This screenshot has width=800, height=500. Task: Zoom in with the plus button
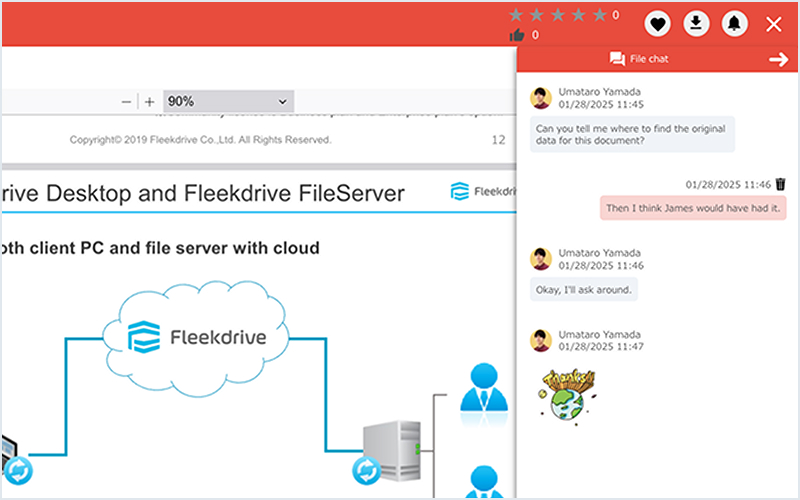[149, 102]
